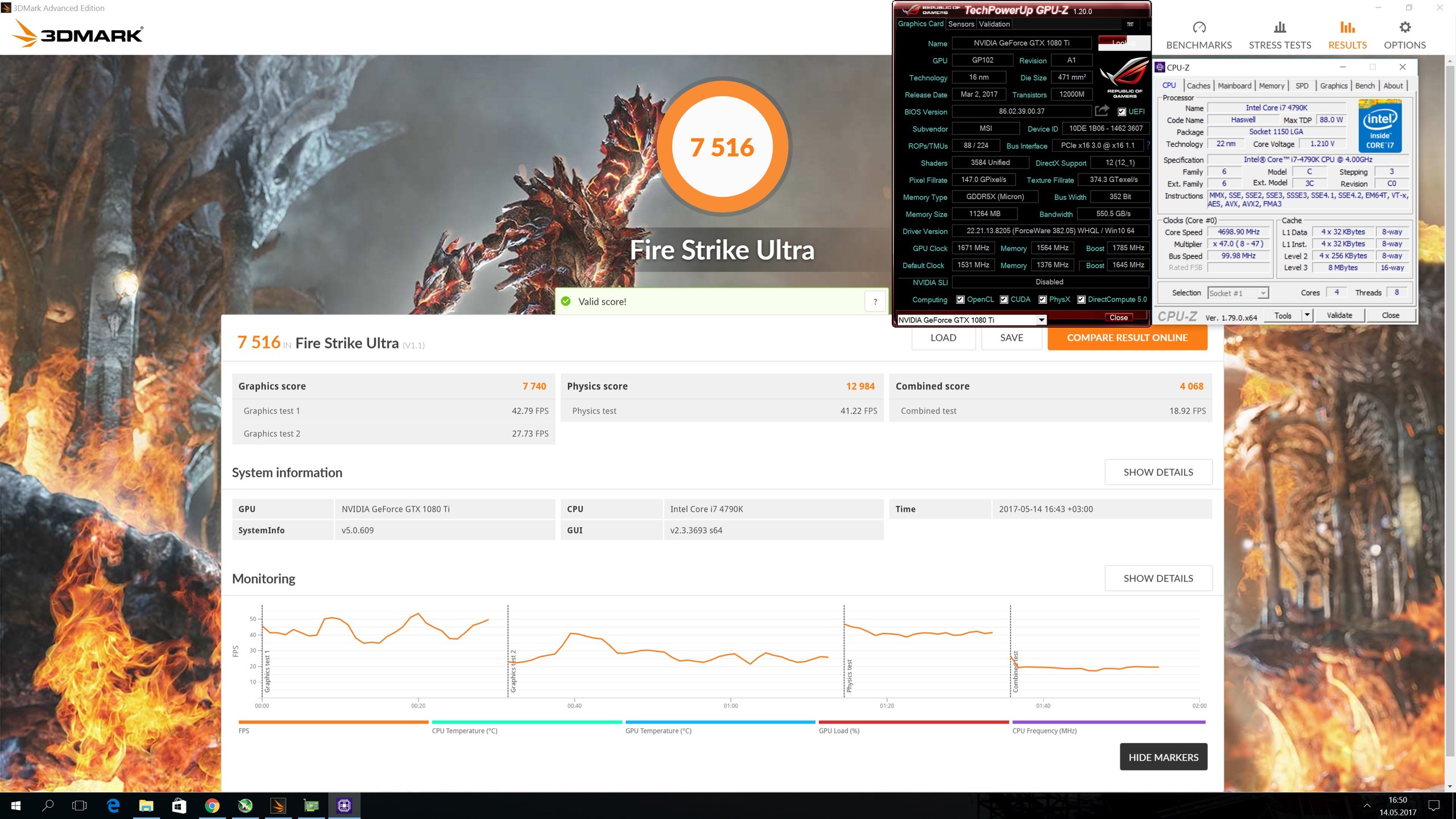This screenshot has height=819, width=1456.
Task: Switch to GPU-Z taskbar icon
Action: click(311, 805)
